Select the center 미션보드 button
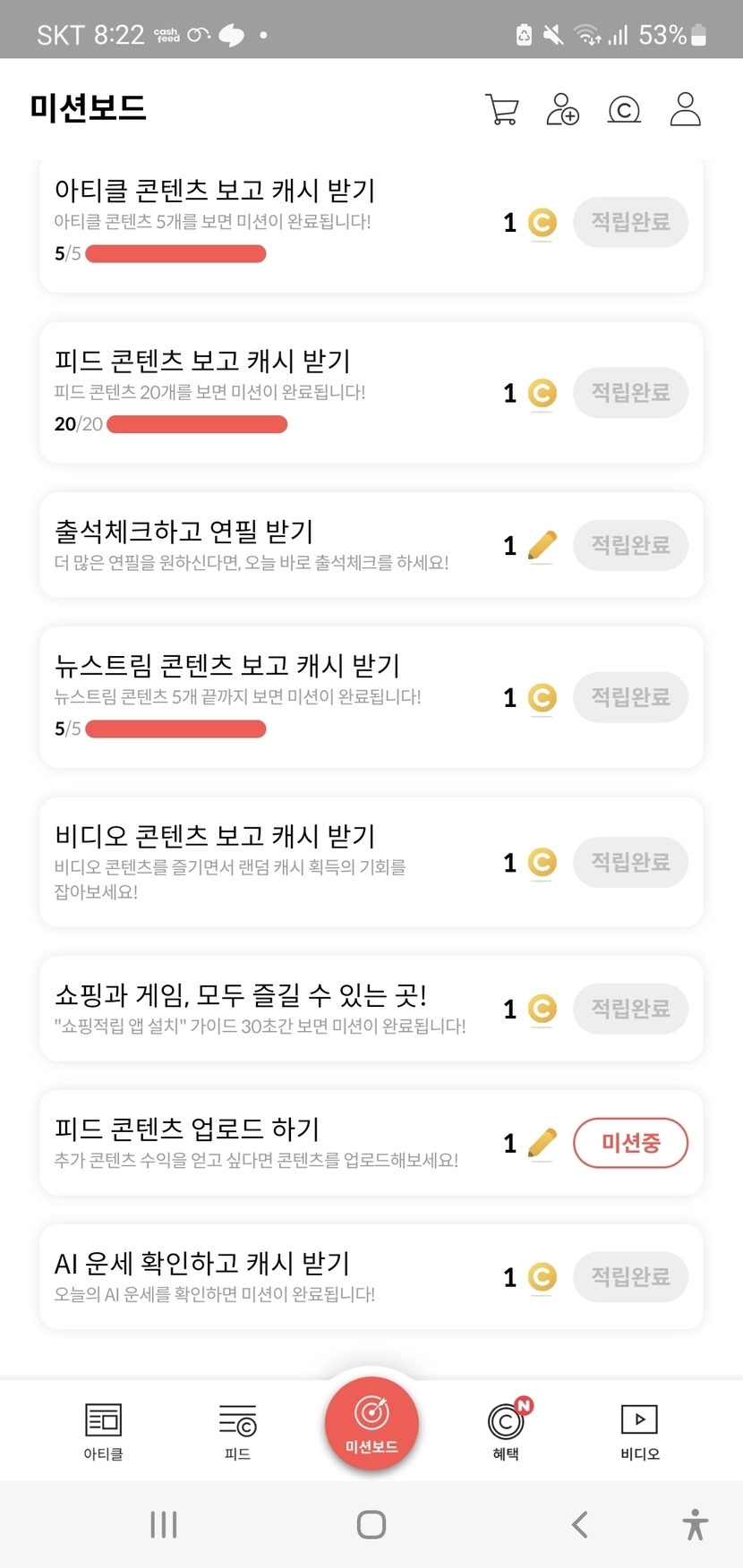The width and height of the screenshot is (743, 1568). [371, 1423]
